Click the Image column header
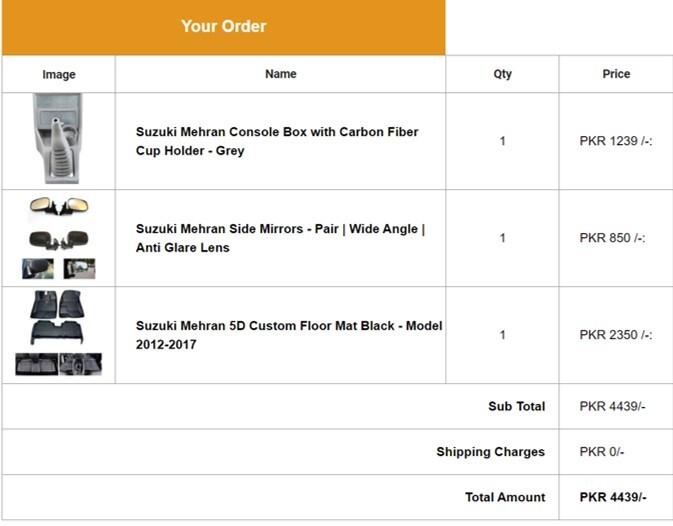The width and height of the screenshot is (673, 526). point(59,75)
